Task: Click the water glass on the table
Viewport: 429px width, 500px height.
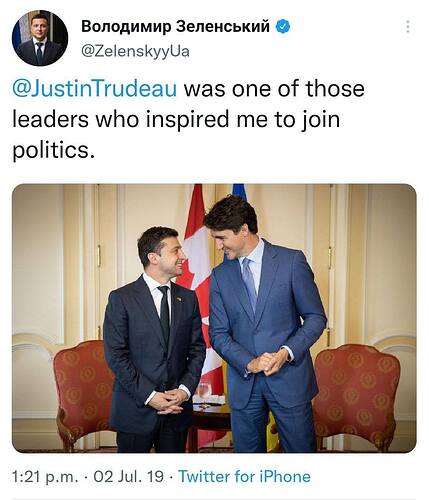Action: coord(205,389)
